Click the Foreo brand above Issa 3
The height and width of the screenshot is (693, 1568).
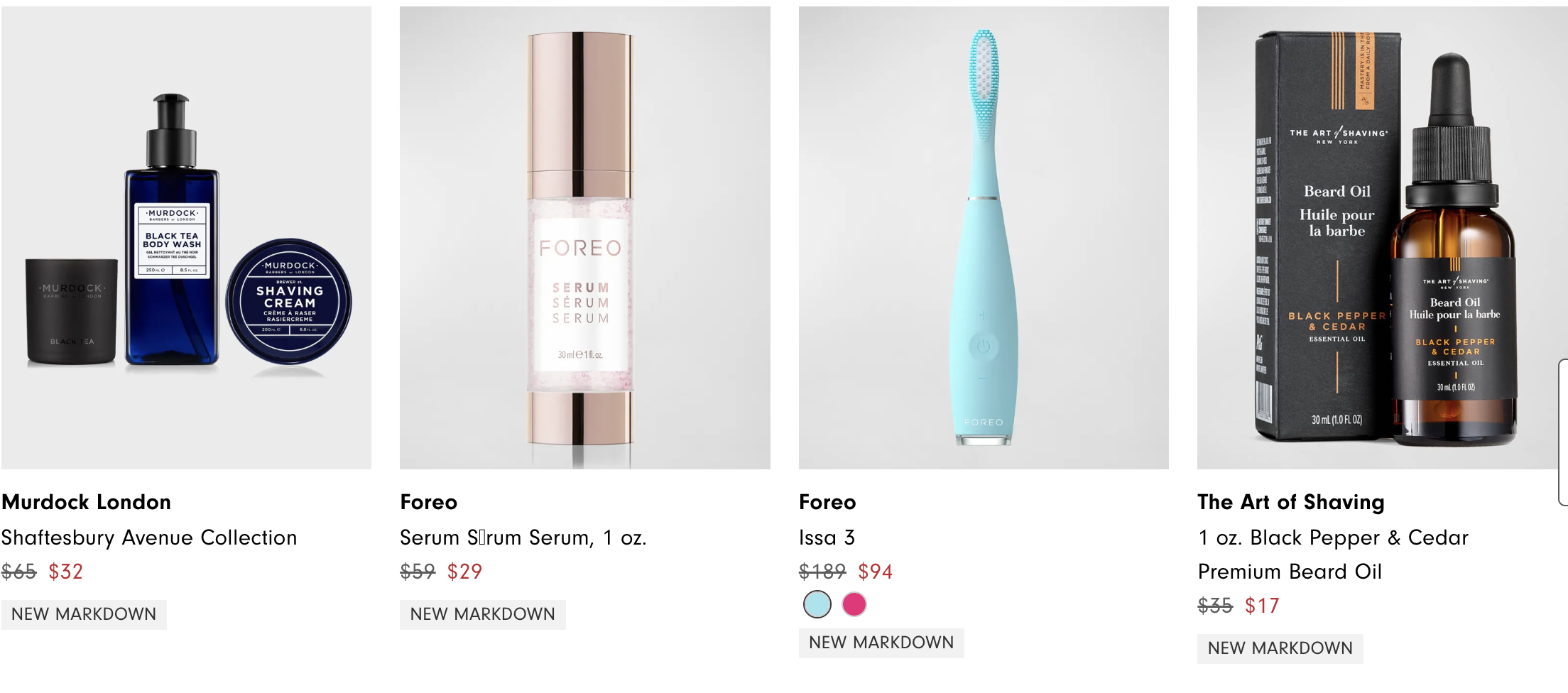[x=827, y=502]
